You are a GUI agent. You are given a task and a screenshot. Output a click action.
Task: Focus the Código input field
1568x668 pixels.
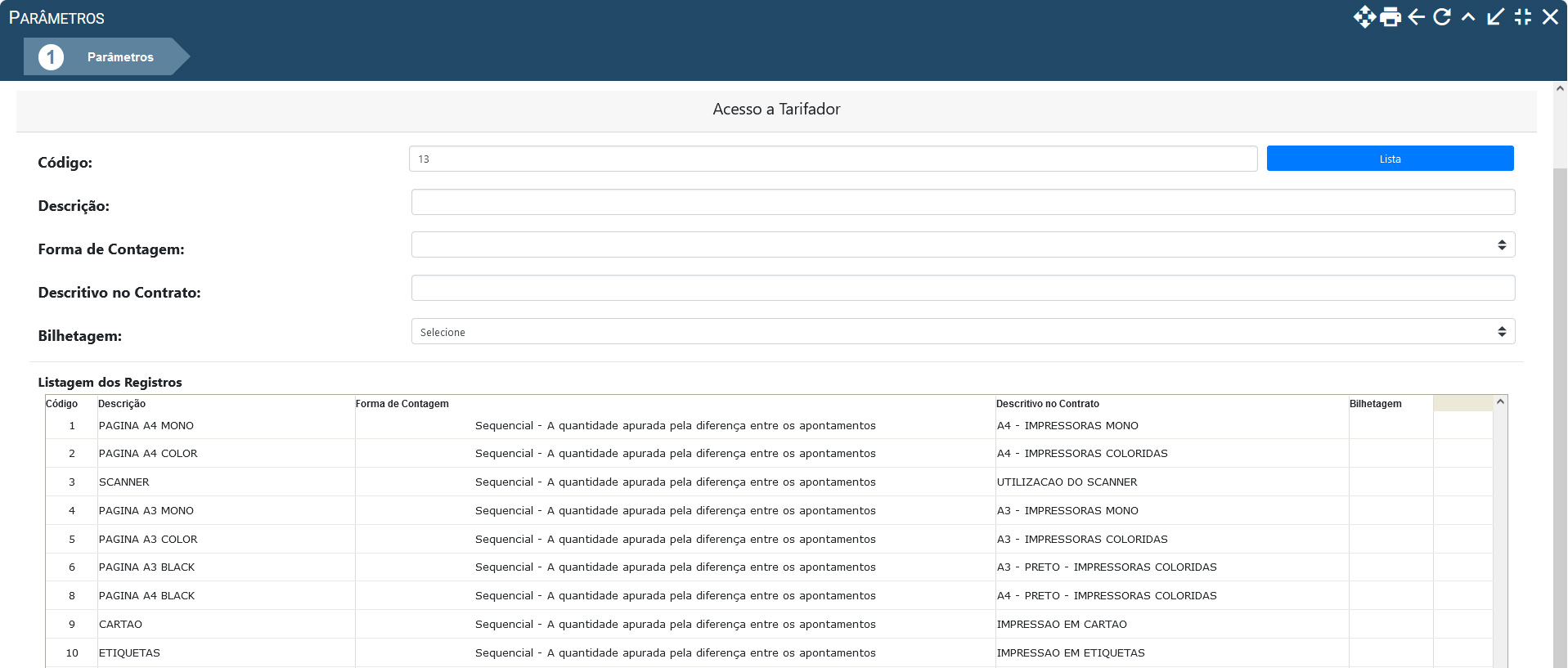pos(833,159)
